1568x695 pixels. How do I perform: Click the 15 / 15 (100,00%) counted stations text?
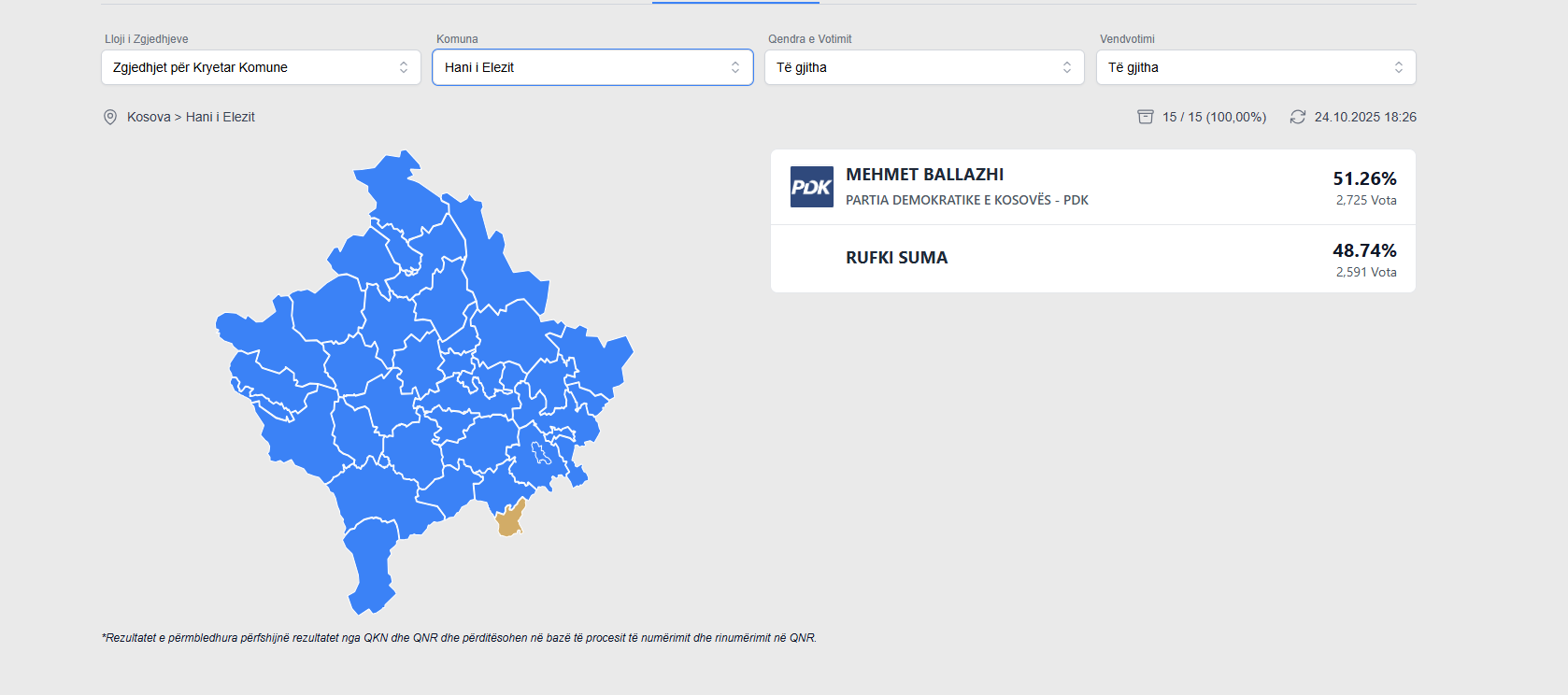[x=1214, y=117]
